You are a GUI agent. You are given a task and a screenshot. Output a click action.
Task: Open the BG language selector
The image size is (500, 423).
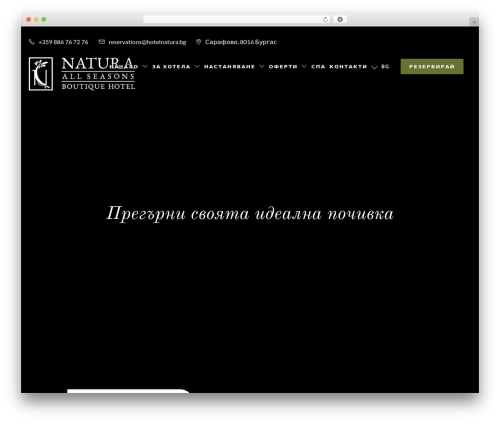pyautogui.click(x=385, y=67)
